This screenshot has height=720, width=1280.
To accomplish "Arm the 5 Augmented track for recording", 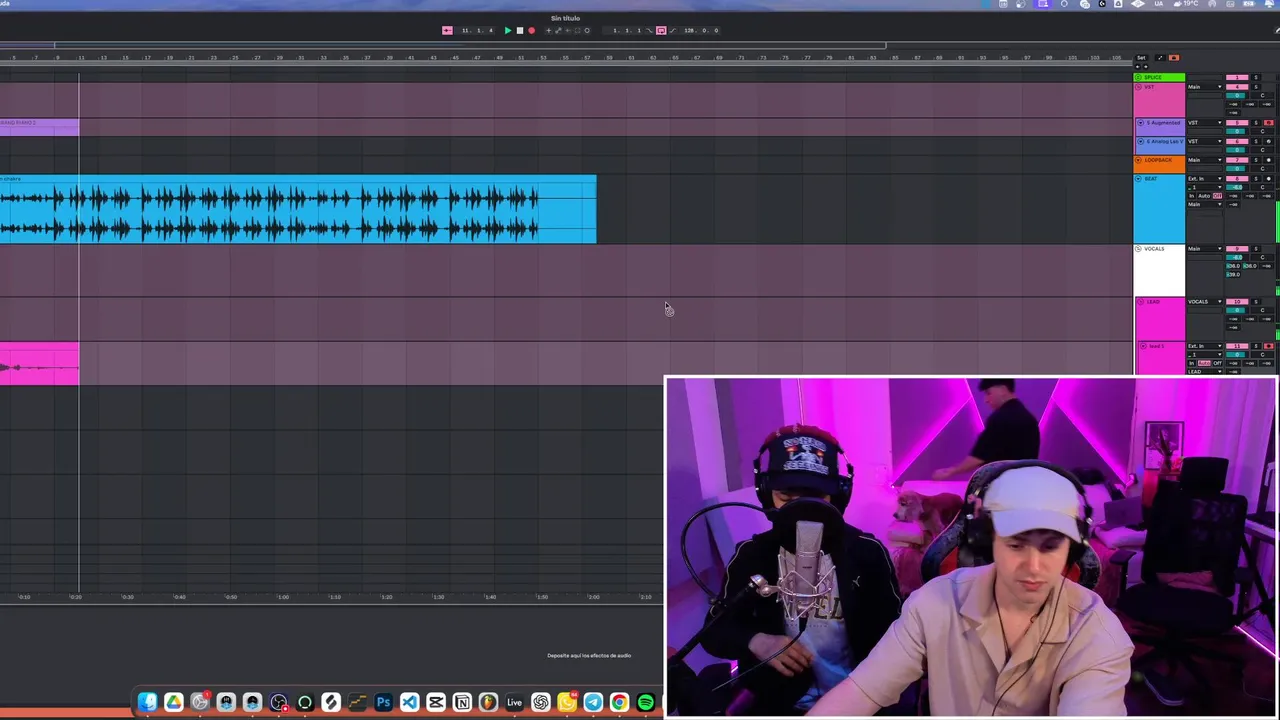I will [x=1269, y=123].
